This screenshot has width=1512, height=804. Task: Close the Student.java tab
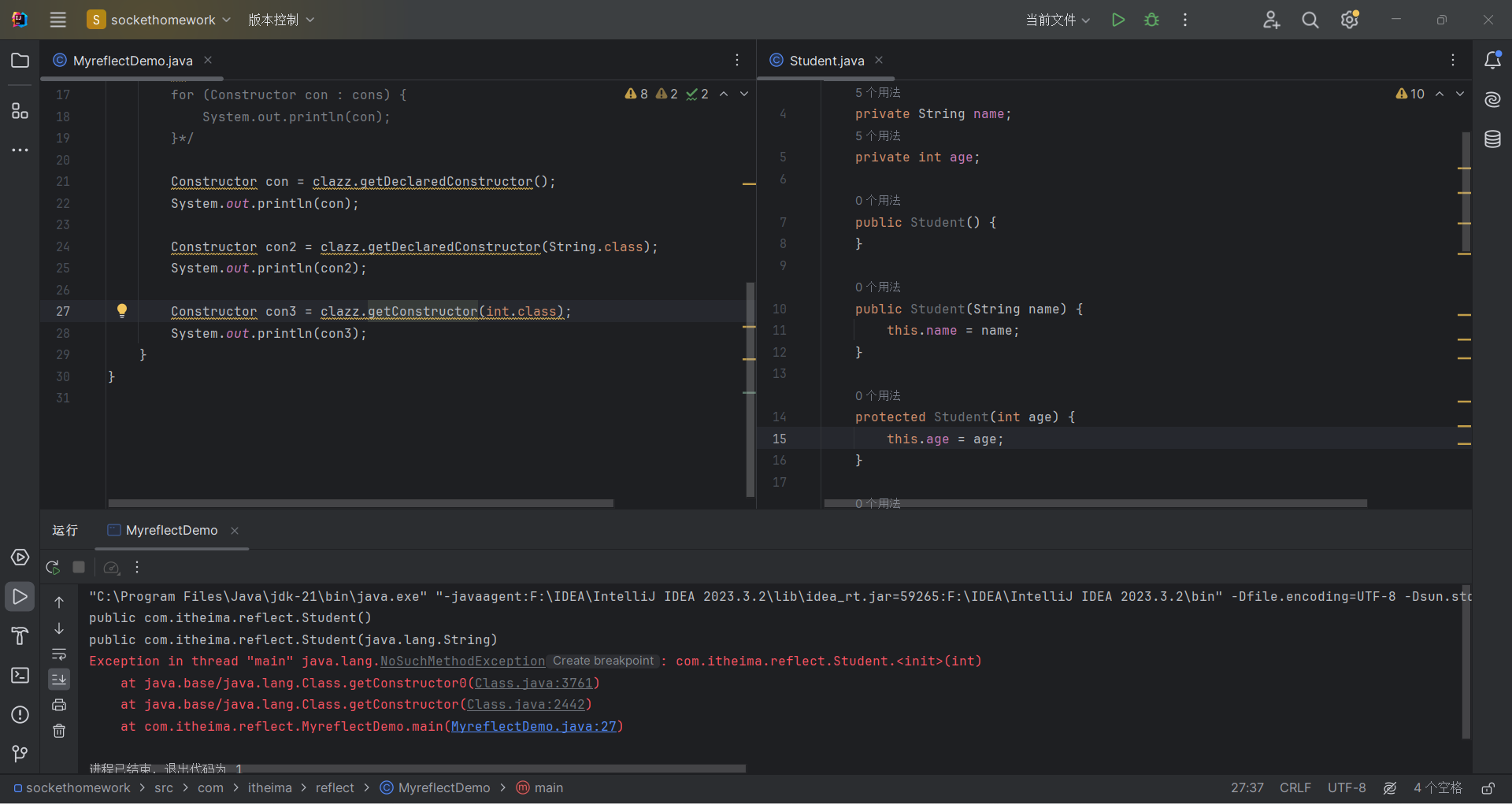[x=879, y=60]
